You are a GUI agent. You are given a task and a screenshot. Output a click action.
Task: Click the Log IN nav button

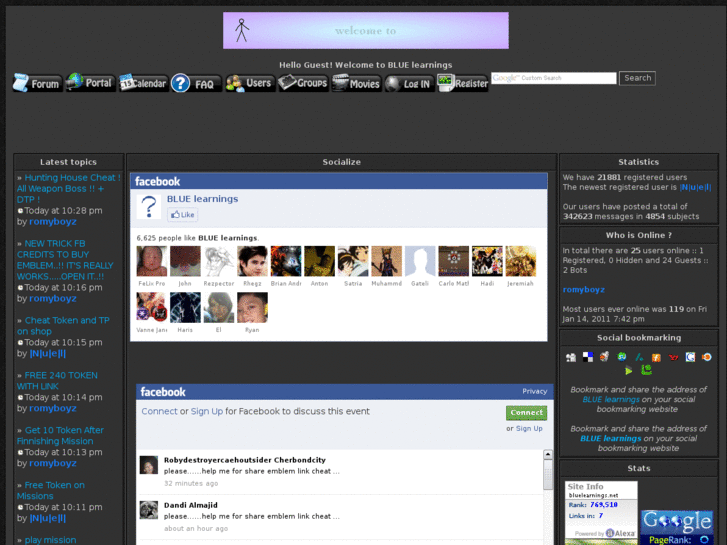coord(409,83)
